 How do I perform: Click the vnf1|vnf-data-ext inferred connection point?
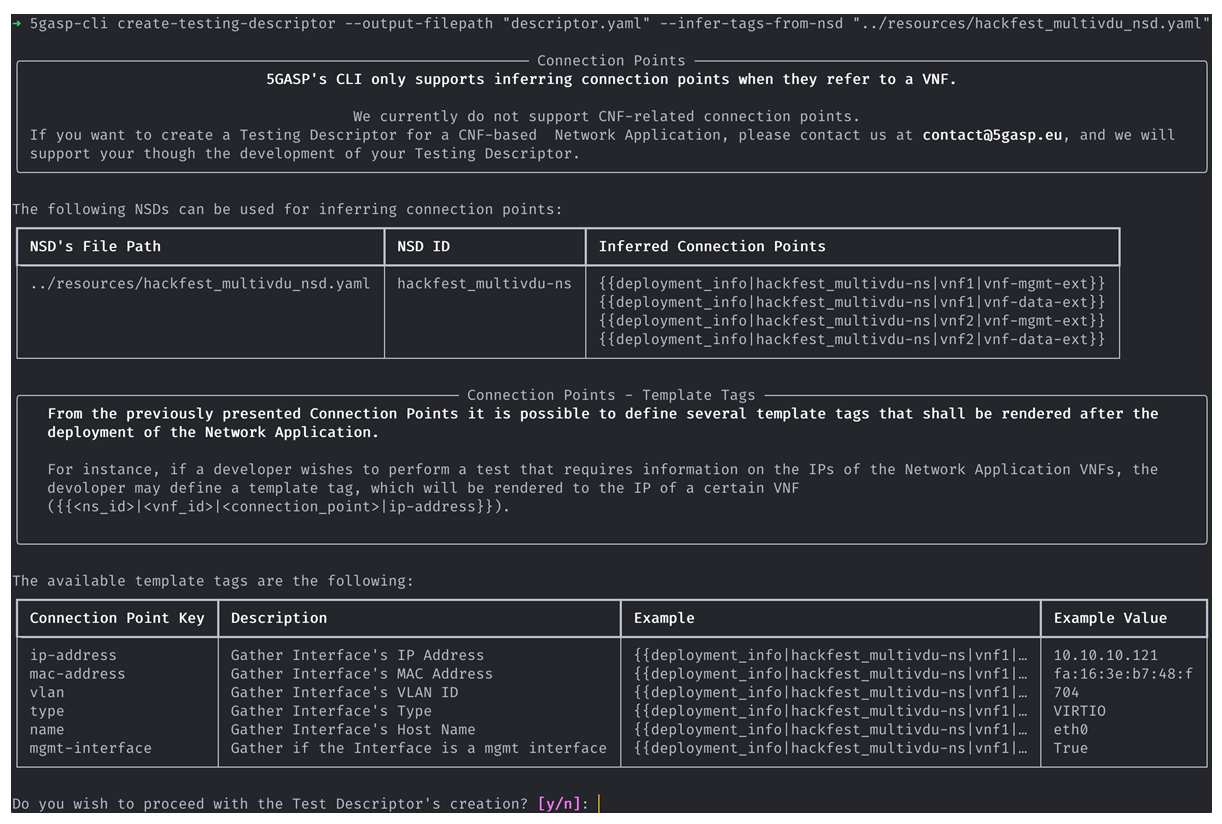coord(852,302)
